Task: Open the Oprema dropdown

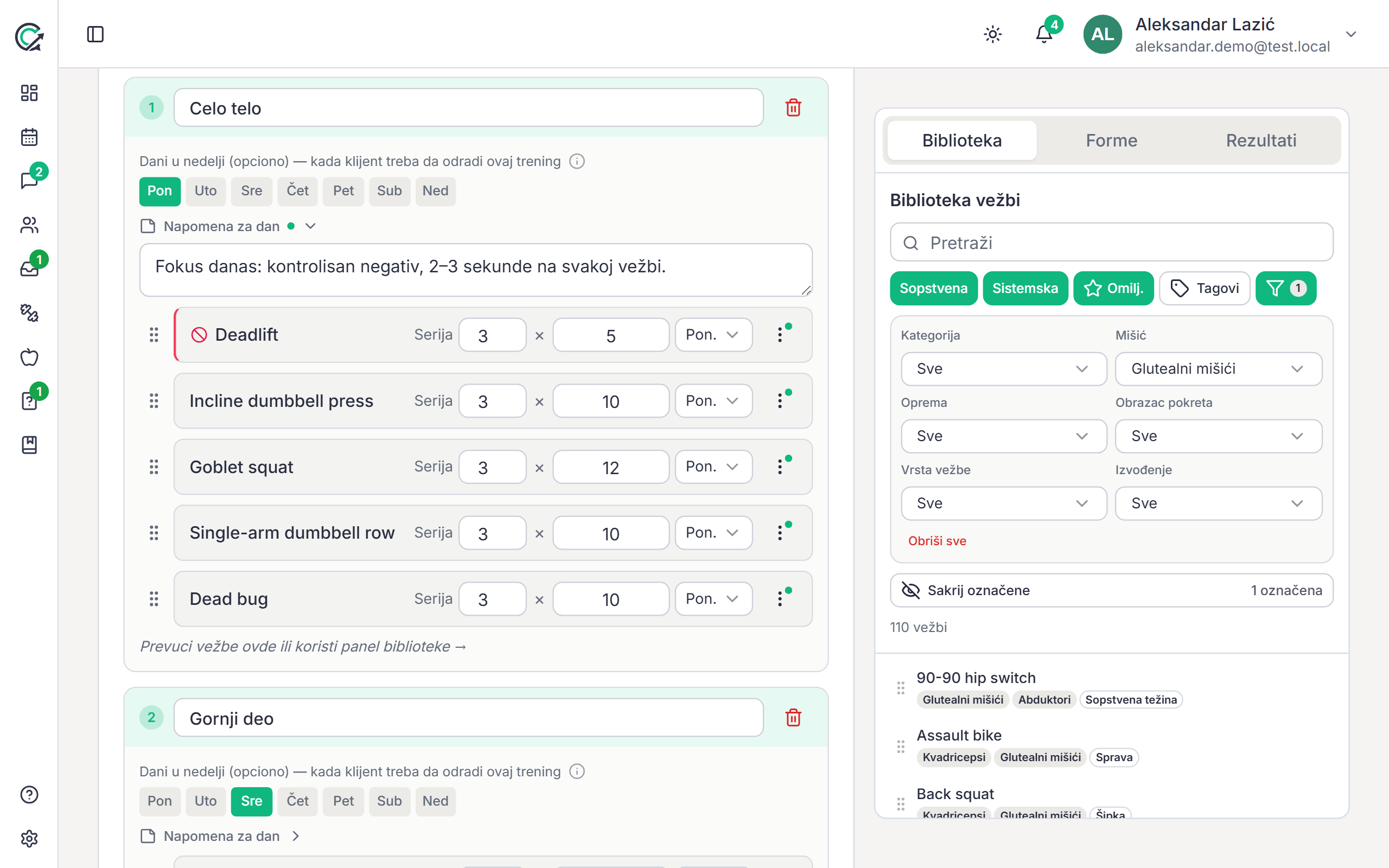Action: [1003, 436]
